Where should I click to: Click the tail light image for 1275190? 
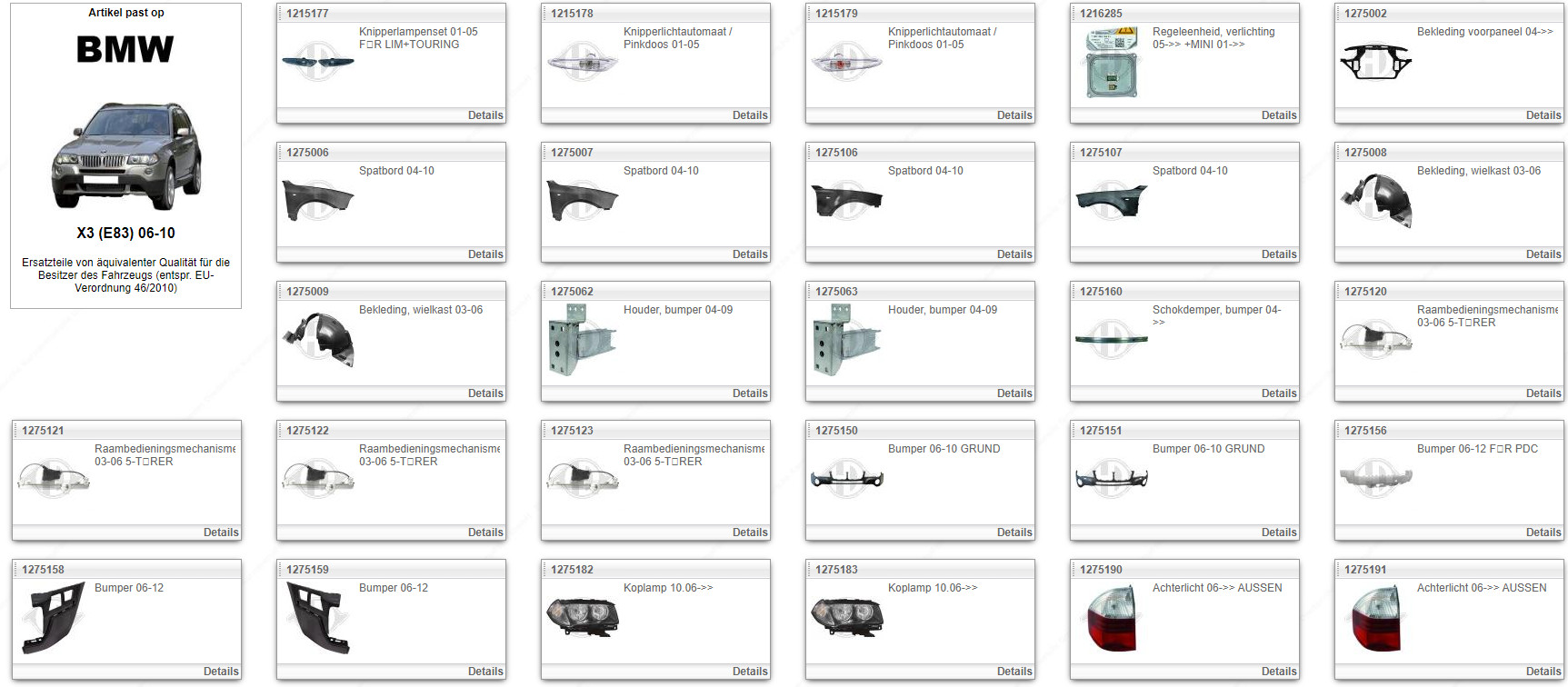pyautogui.click(x=1111, y=618)
